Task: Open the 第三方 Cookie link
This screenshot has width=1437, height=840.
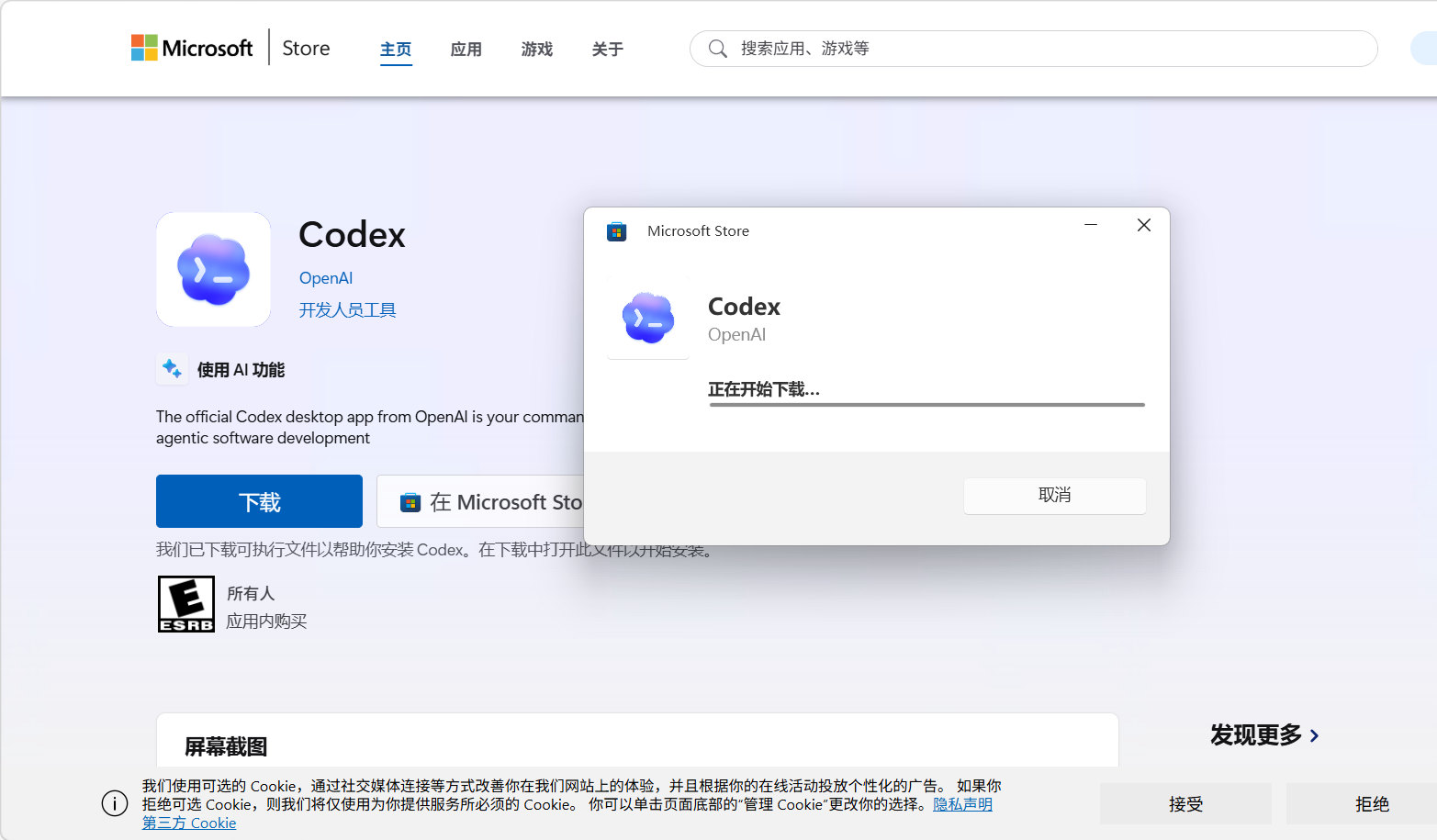Action: 189,823
